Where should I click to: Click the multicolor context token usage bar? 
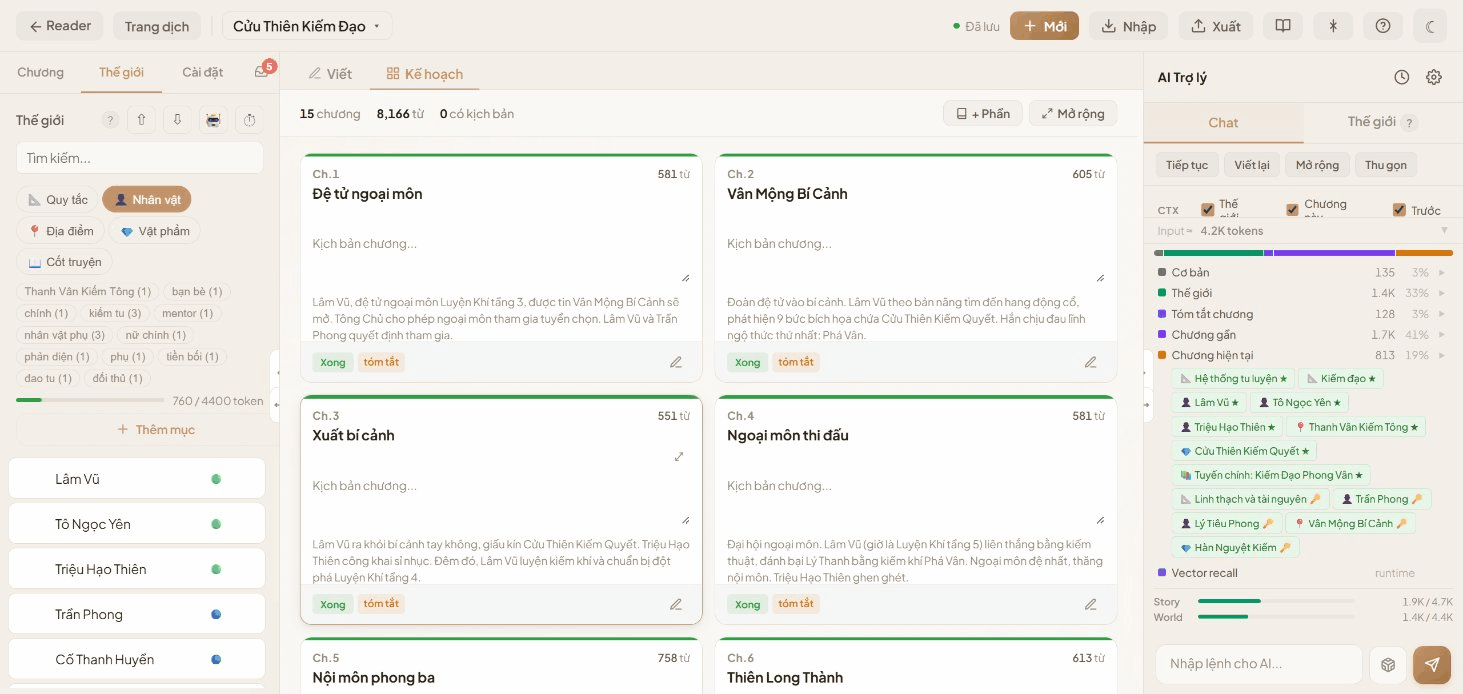[1302, 253]
